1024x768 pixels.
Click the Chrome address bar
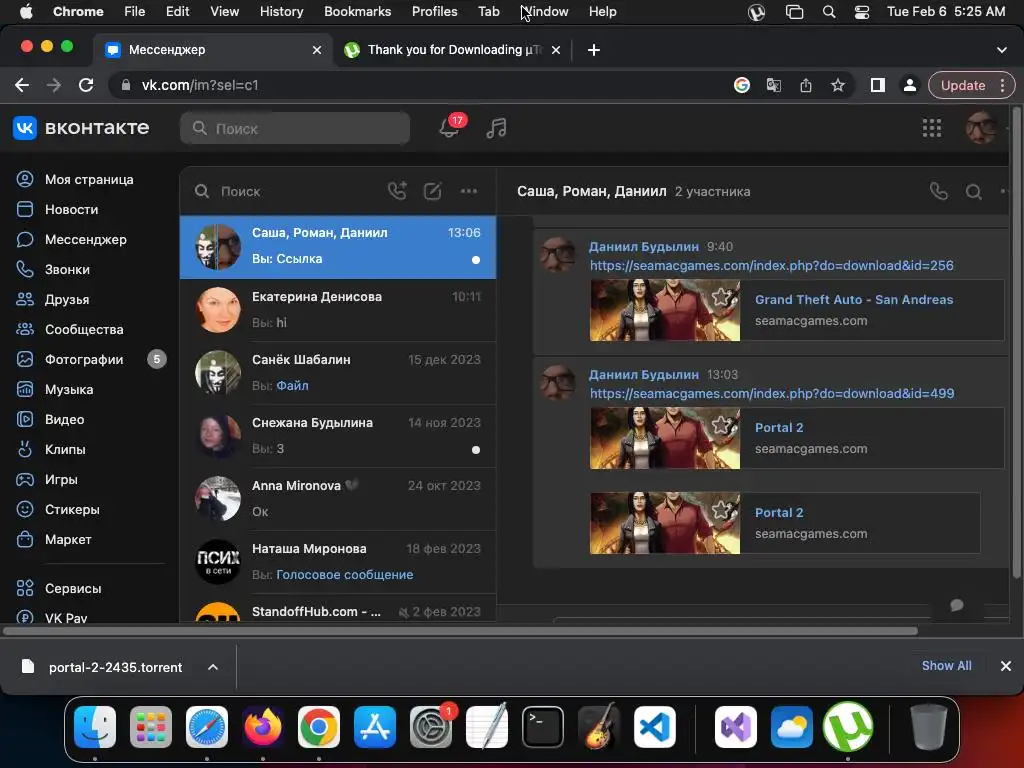pyautogui.click(x=418, y=85)
